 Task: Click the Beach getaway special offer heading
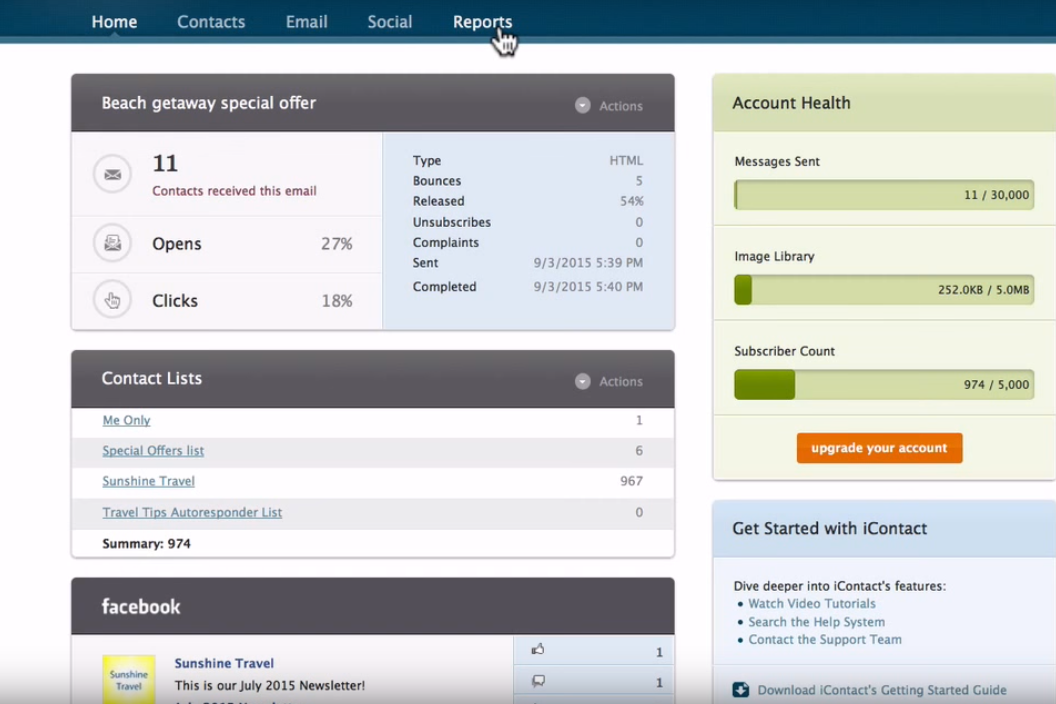pos(208,103)
